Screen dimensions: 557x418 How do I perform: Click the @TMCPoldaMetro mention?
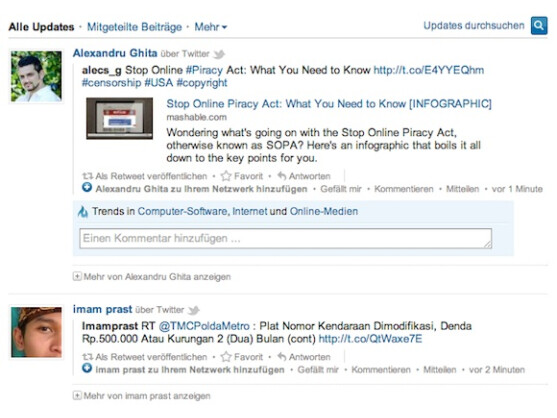204,326
